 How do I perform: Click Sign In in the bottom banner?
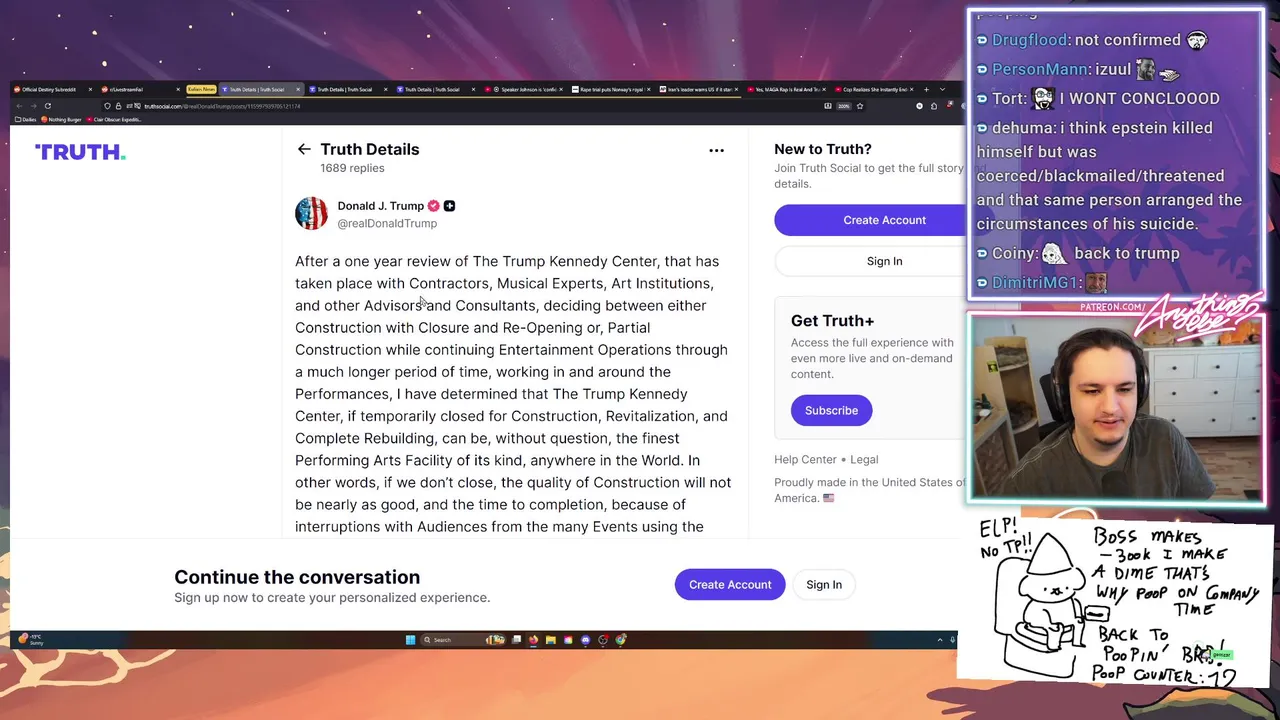(x=824, y=584)
